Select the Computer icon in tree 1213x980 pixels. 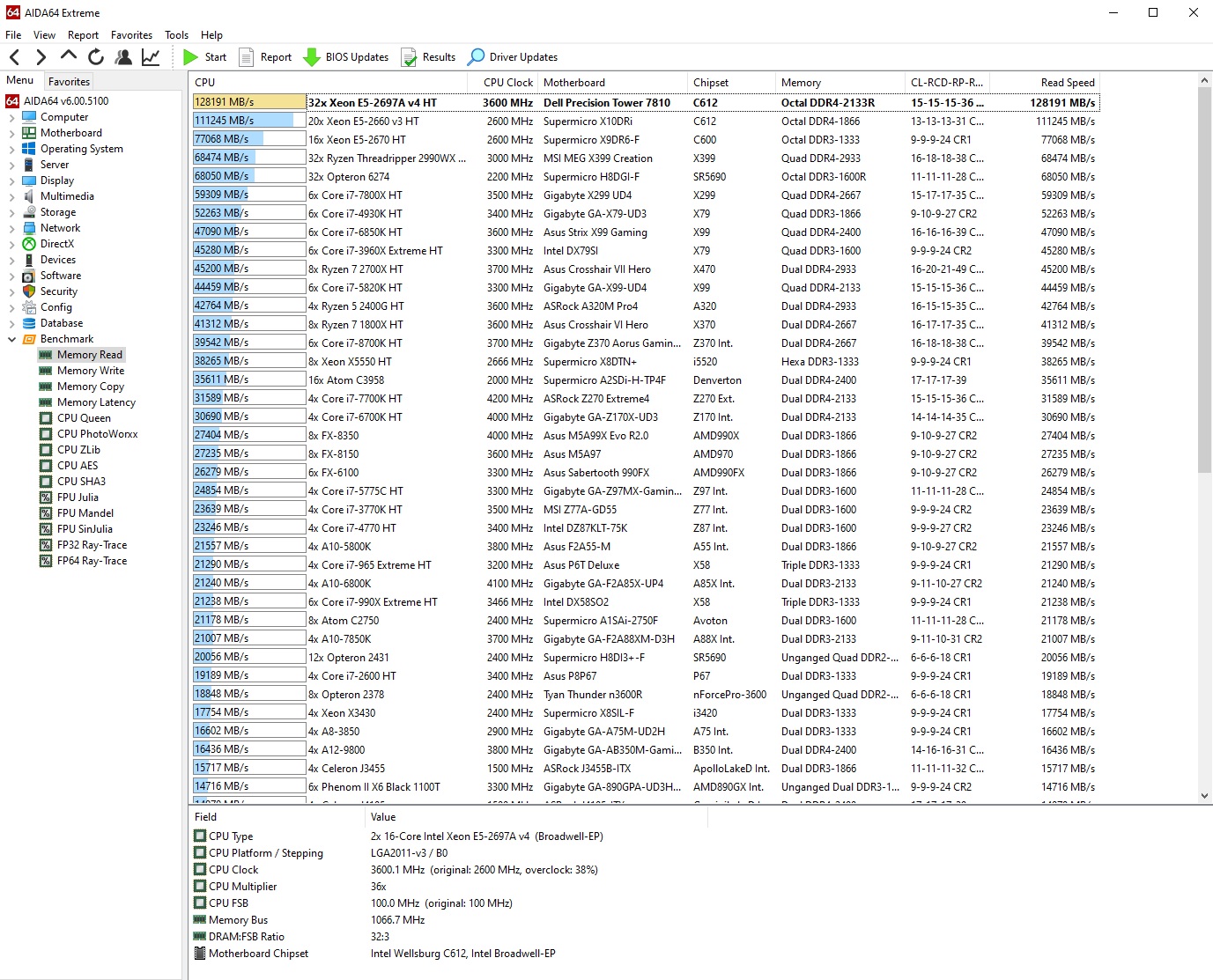[29, 117]
